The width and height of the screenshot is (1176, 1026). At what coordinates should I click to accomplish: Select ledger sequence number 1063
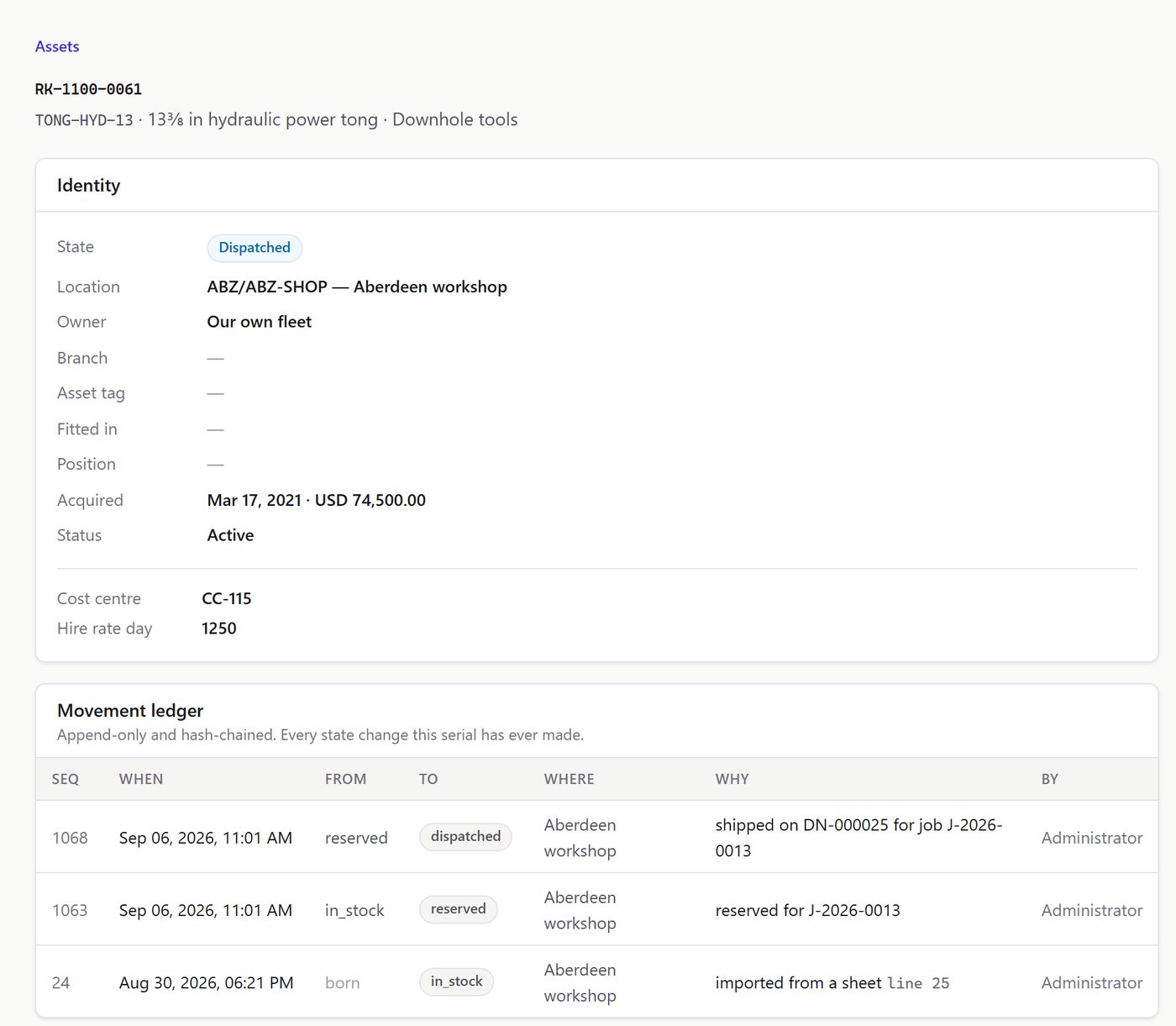[x=70, y=910]
